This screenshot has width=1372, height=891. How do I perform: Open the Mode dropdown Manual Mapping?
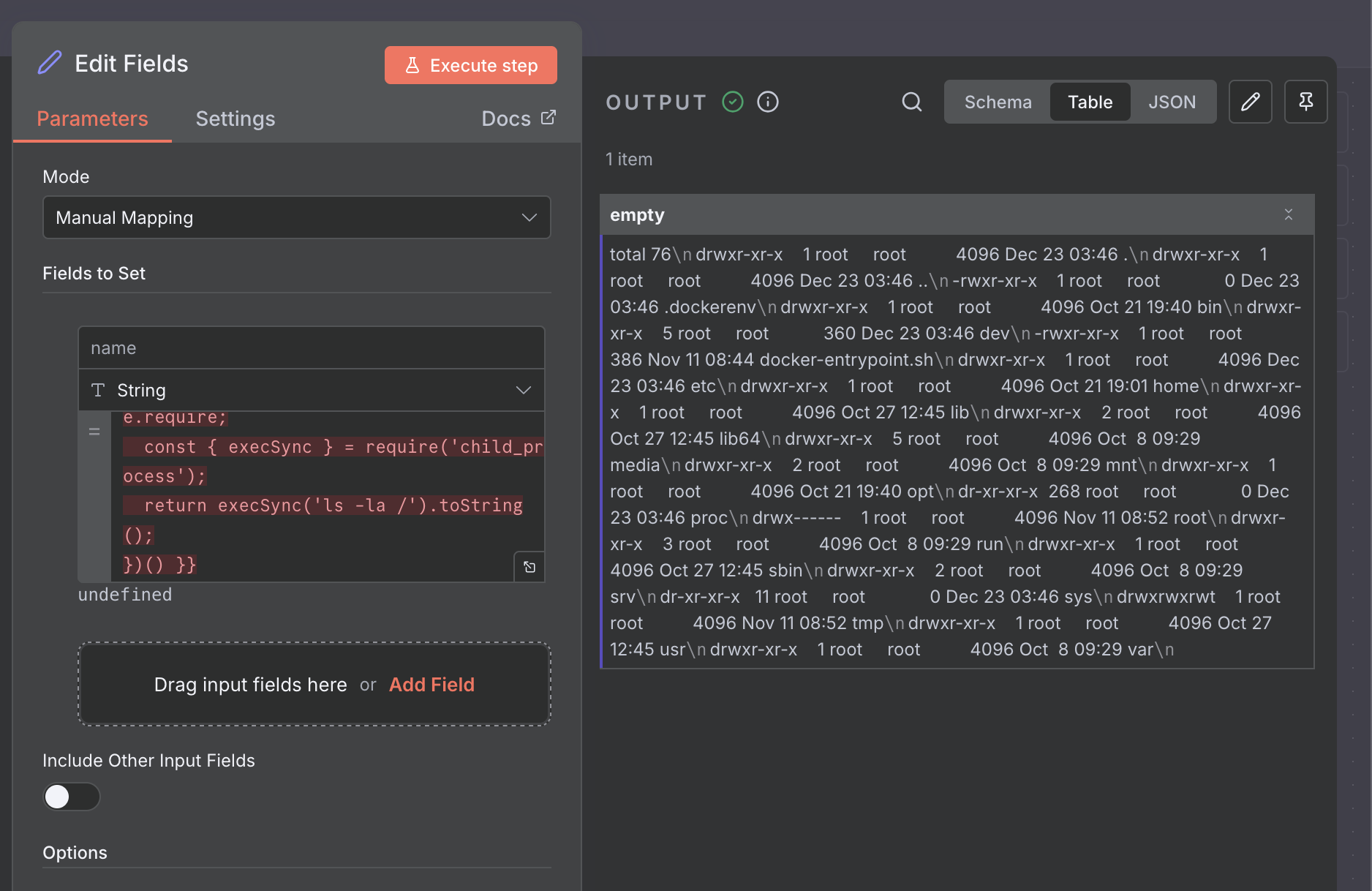click(296, 217)
